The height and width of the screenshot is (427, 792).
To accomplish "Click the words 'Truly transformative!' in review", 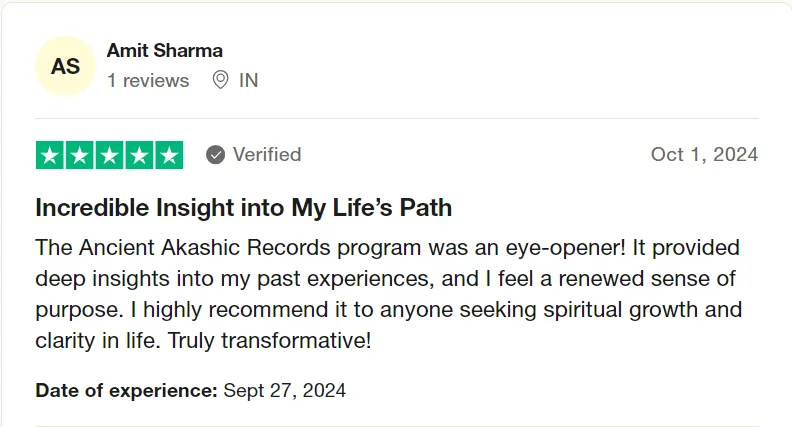I will click(x=269, y=341).
